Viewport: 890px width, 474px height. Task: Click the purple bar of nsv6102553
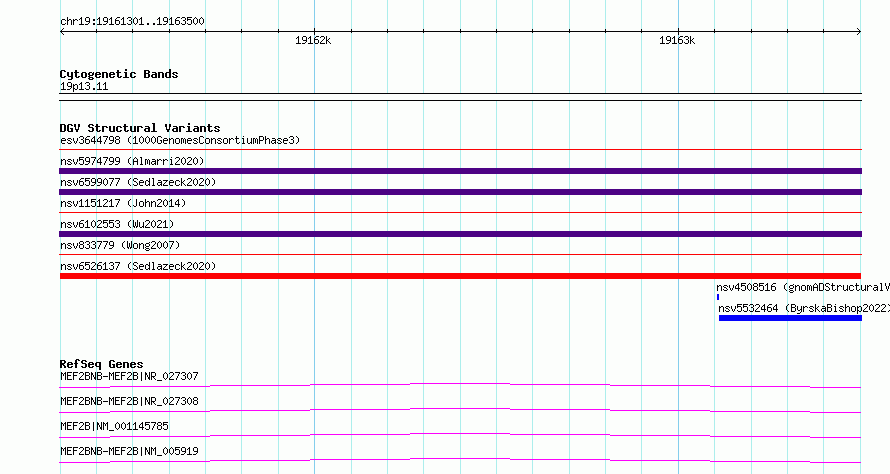click(460, 234)
